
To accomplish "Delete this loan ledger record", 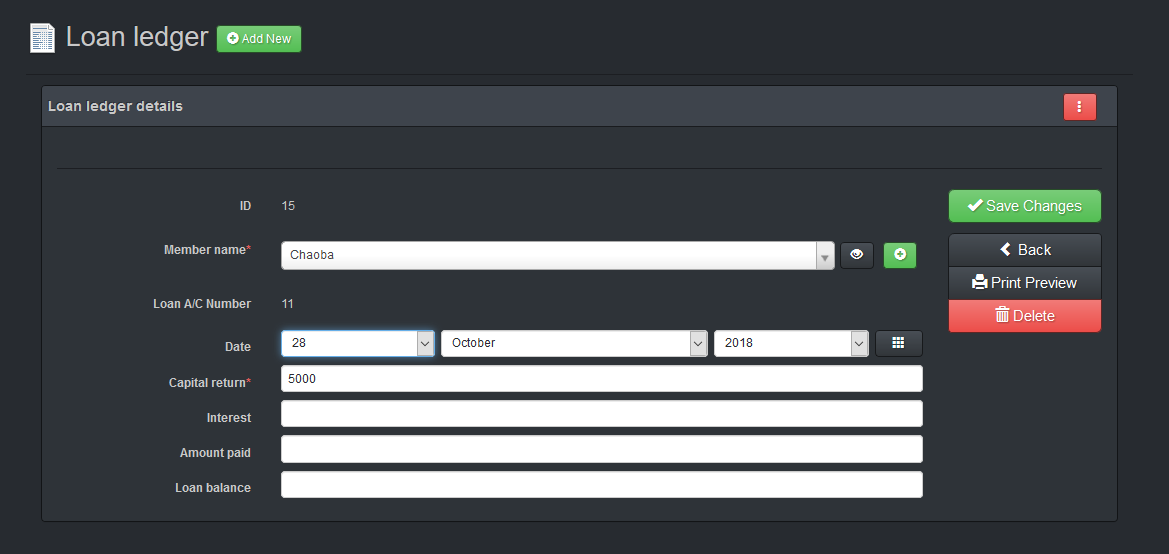I will coord(1024,316).
